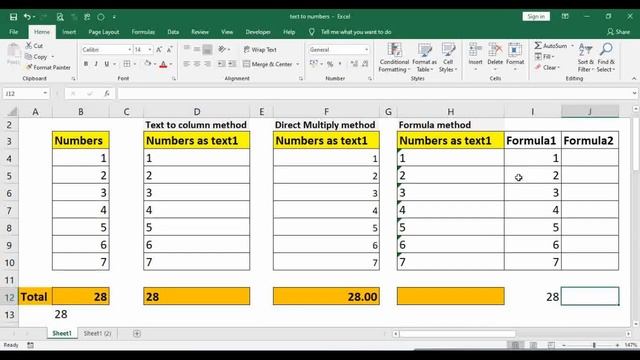Align text to the right

207,64
